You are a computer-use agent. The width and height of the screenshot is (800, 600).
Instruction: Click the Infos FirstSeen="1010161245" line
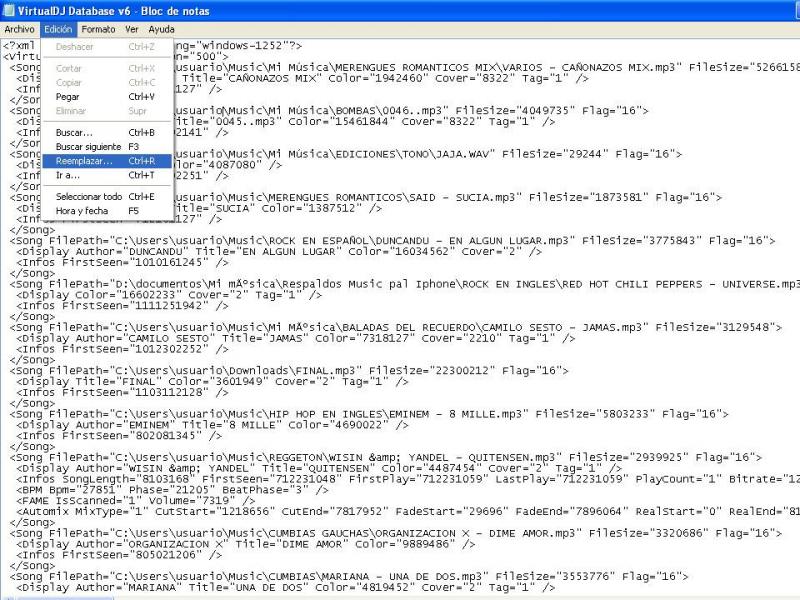[x=122, y=263]
